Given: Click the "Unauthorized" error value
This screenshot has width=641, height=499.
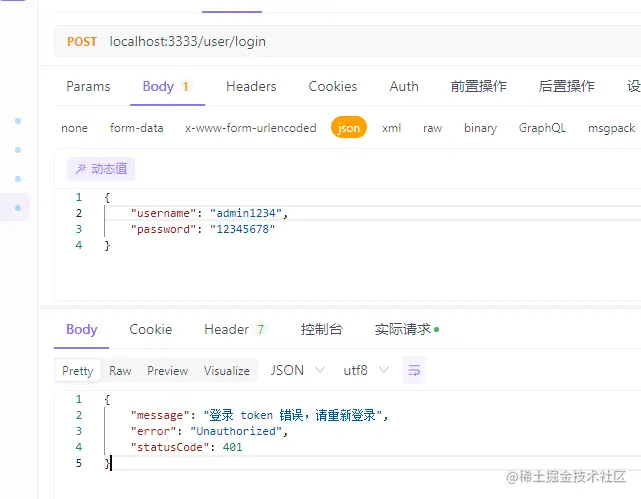Looking at the screenshot, I should [x=236, y=431].
